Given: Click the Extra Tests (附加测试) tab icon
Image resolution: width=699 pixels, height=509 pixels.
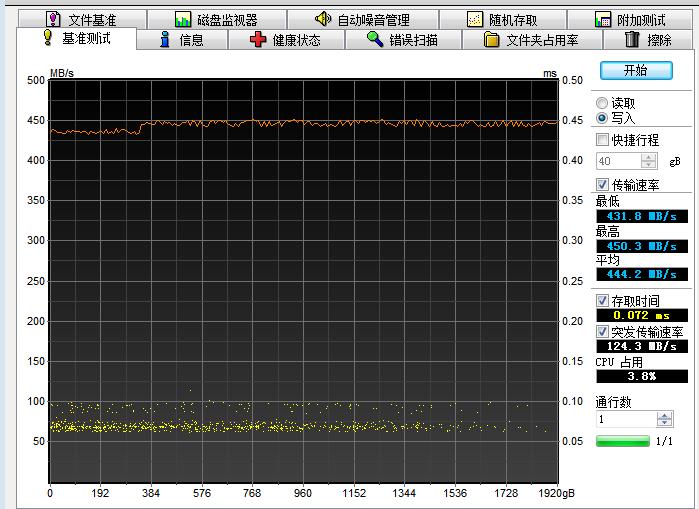Looking at the screenshot, I should point(603,20).
